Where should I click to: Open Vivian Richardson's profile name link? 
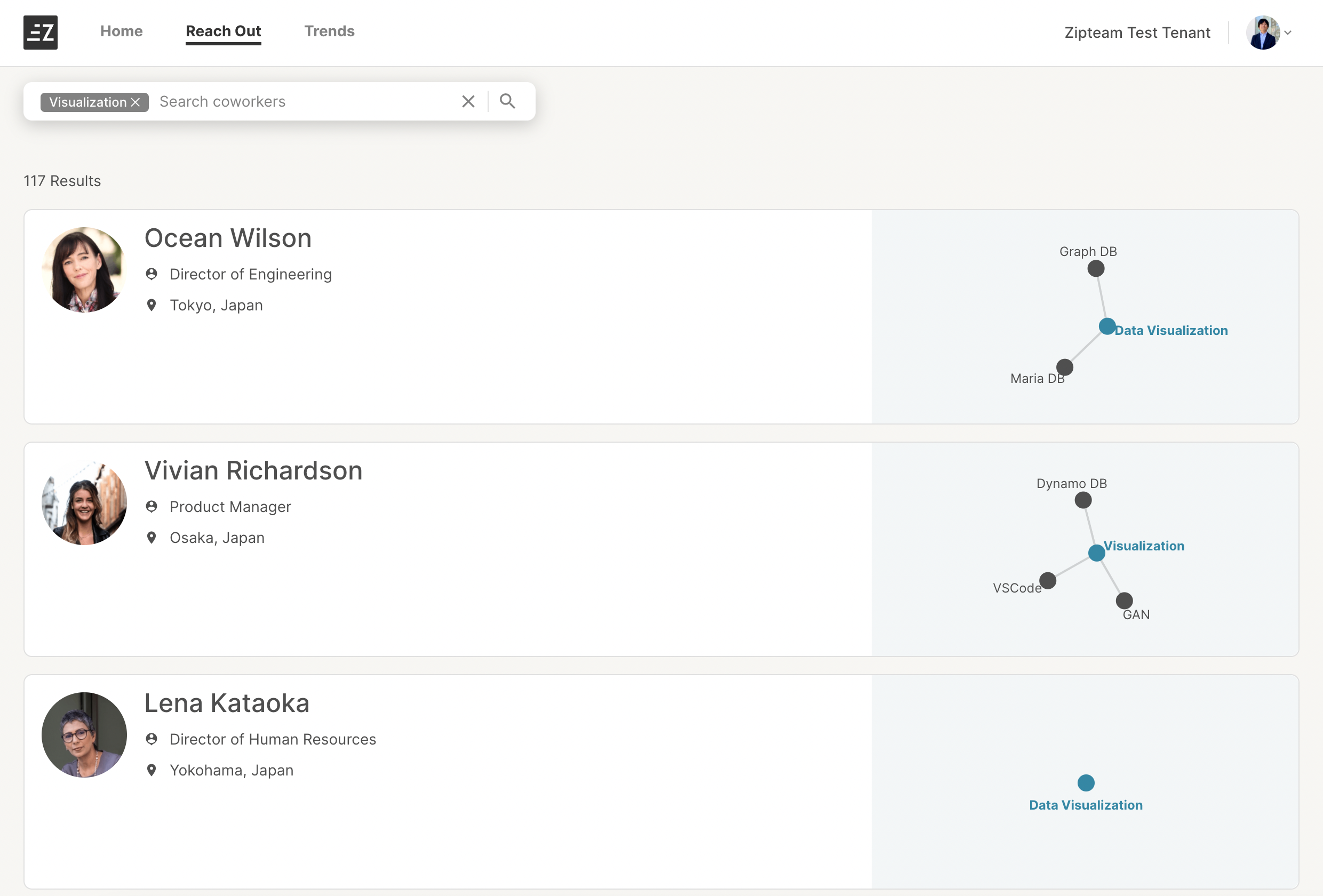tap(253, 471)
